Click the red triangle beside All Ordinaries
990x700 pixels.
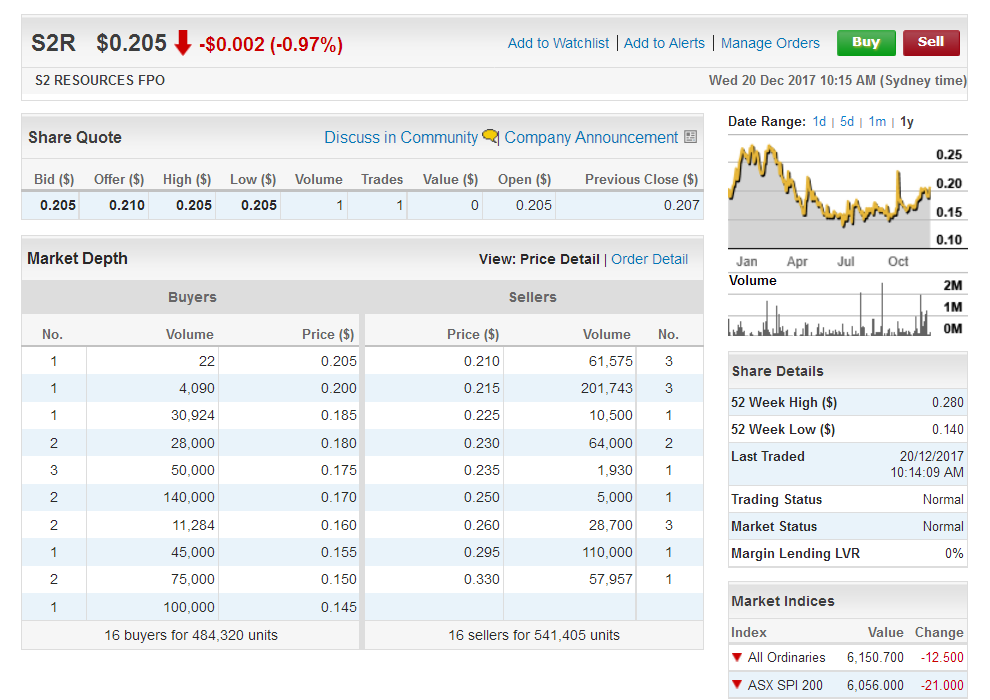[736, 657]
